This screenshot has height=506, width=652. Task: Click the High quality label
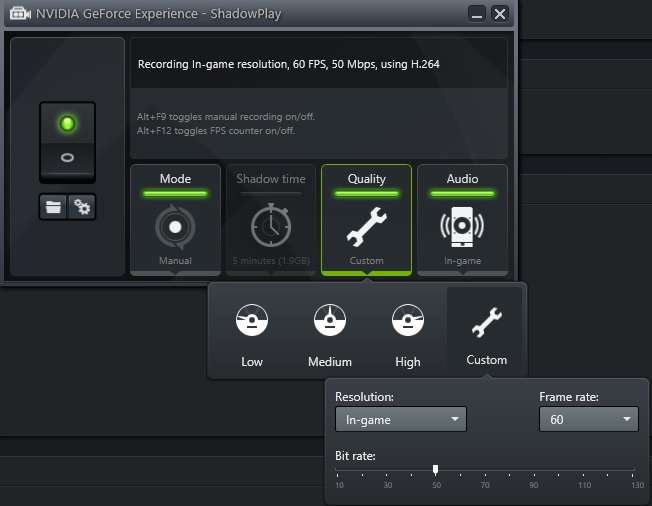[408, 362]
